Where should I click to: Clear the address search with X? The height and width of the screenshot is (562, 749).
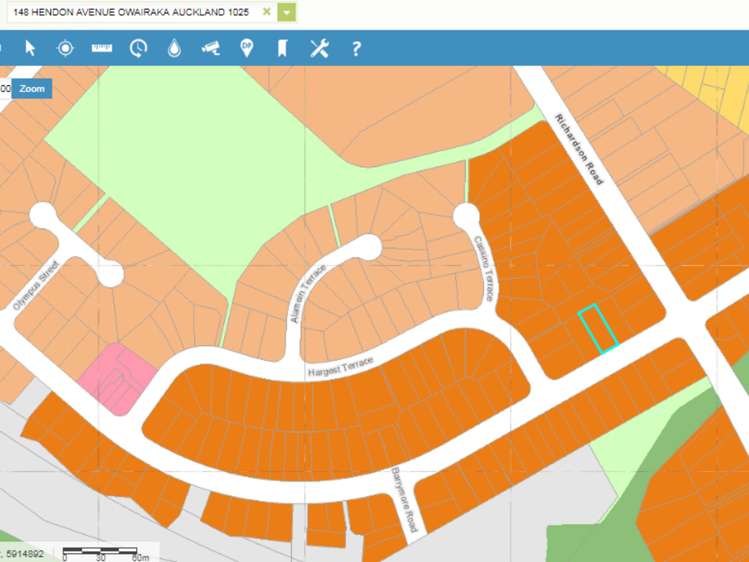pyautogui.click(x=266, y=12)
